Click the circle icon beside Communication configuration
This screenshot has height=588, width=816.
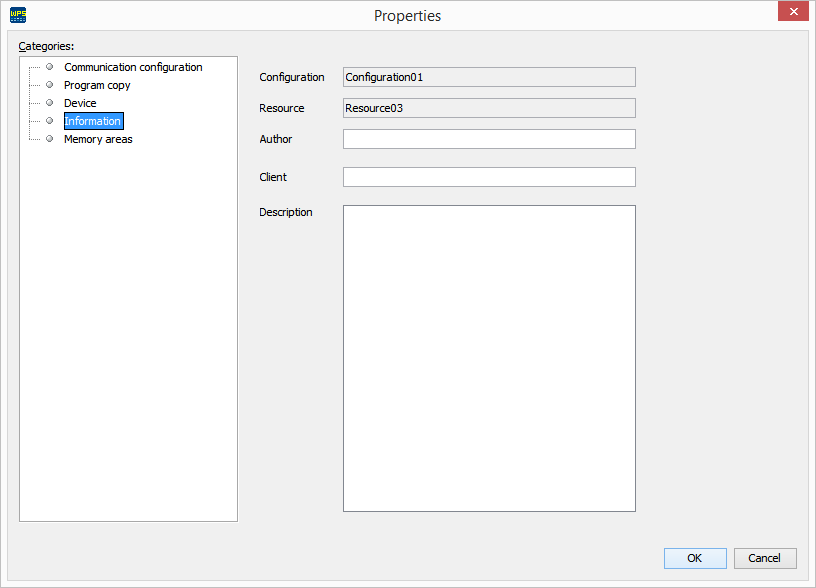coord(48,66)
